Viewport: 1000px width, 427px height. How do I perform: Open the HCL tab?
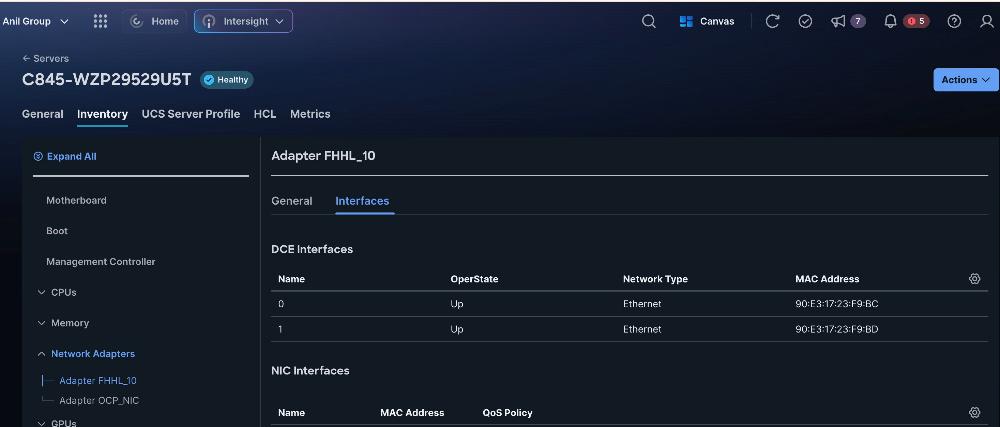265,114
